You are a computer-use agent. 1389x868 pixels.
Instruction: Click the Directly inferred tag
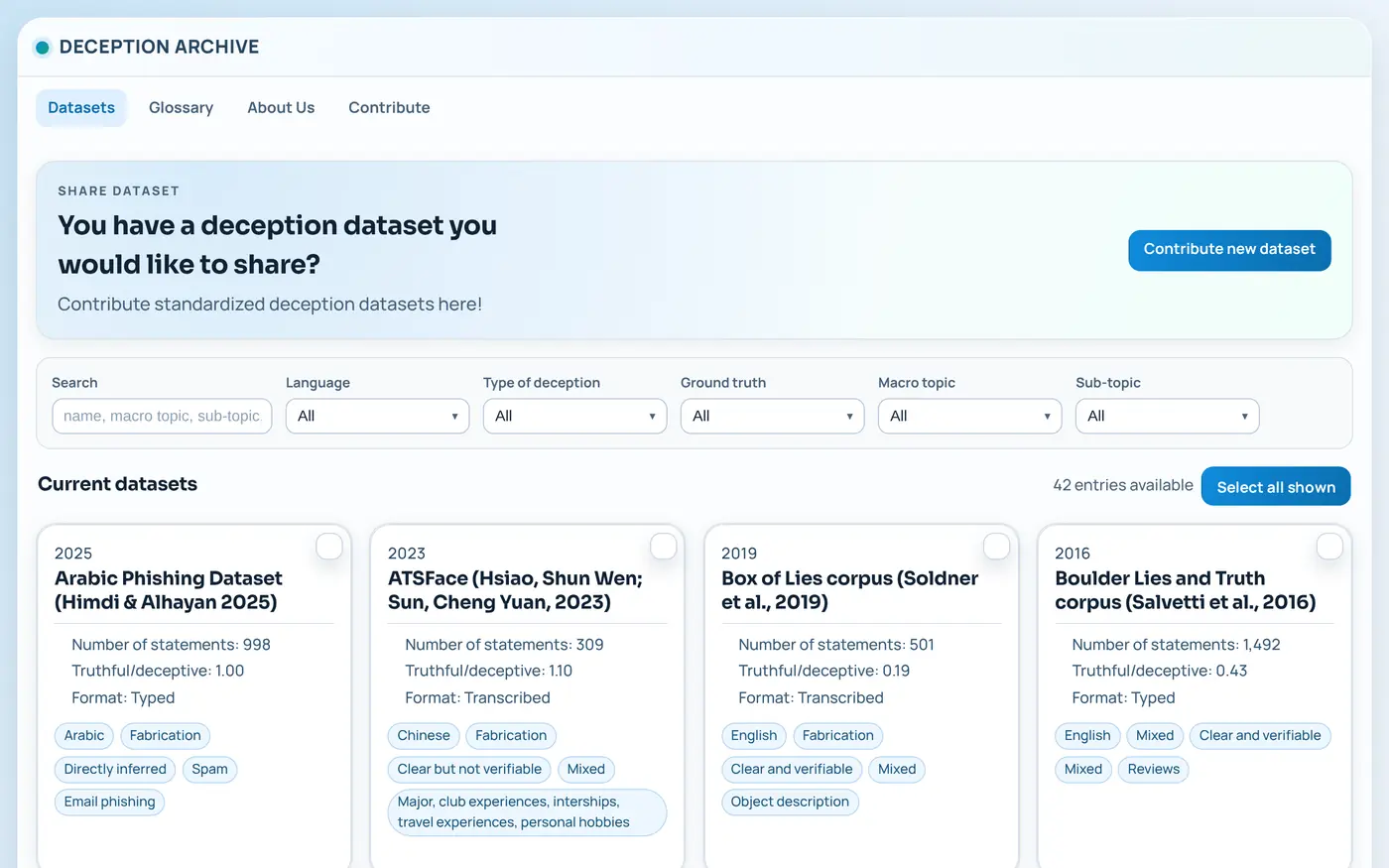coord(115,770)
